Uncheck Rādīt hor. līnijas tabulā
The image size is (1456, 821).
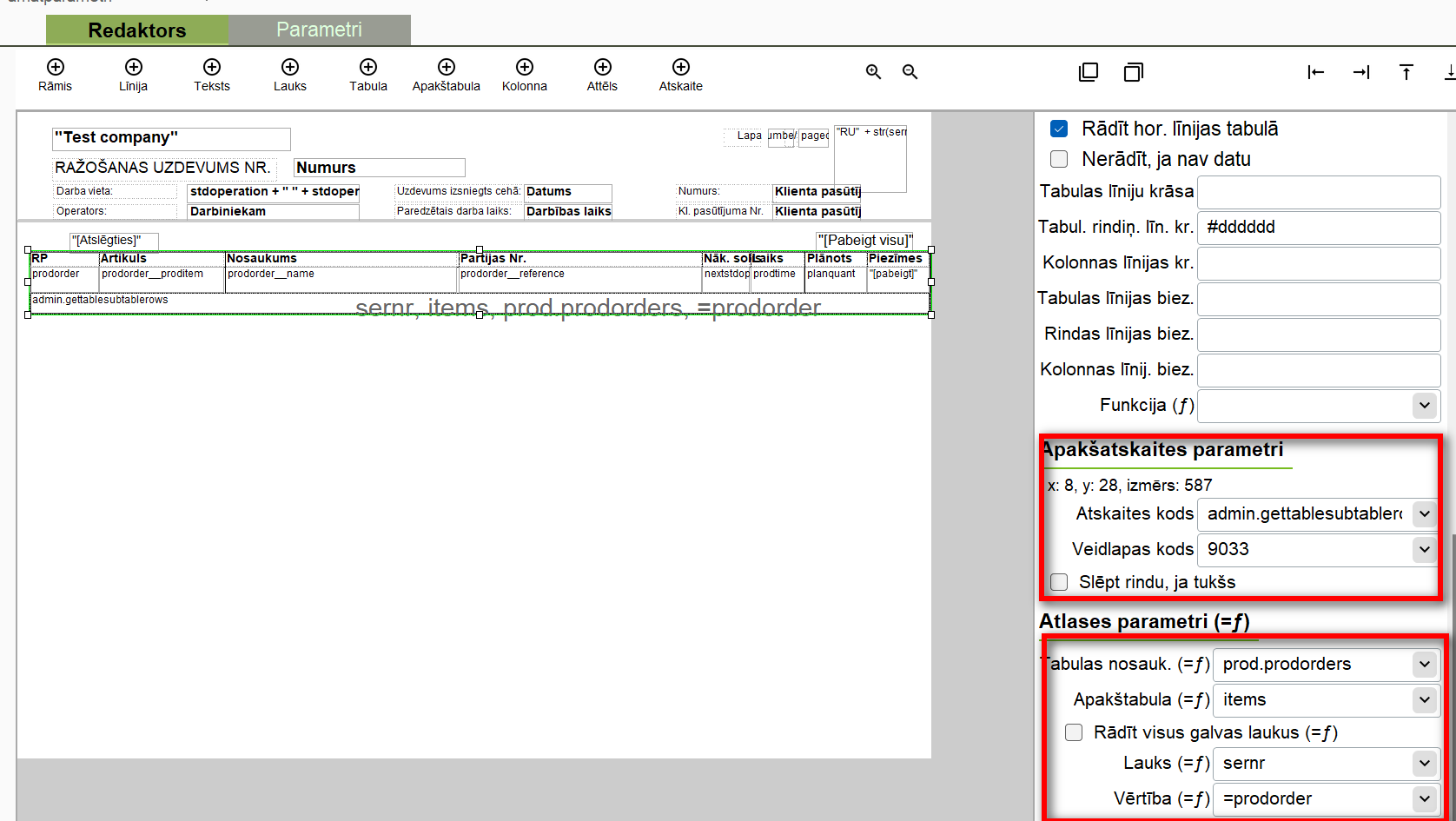coord(1059,129)
